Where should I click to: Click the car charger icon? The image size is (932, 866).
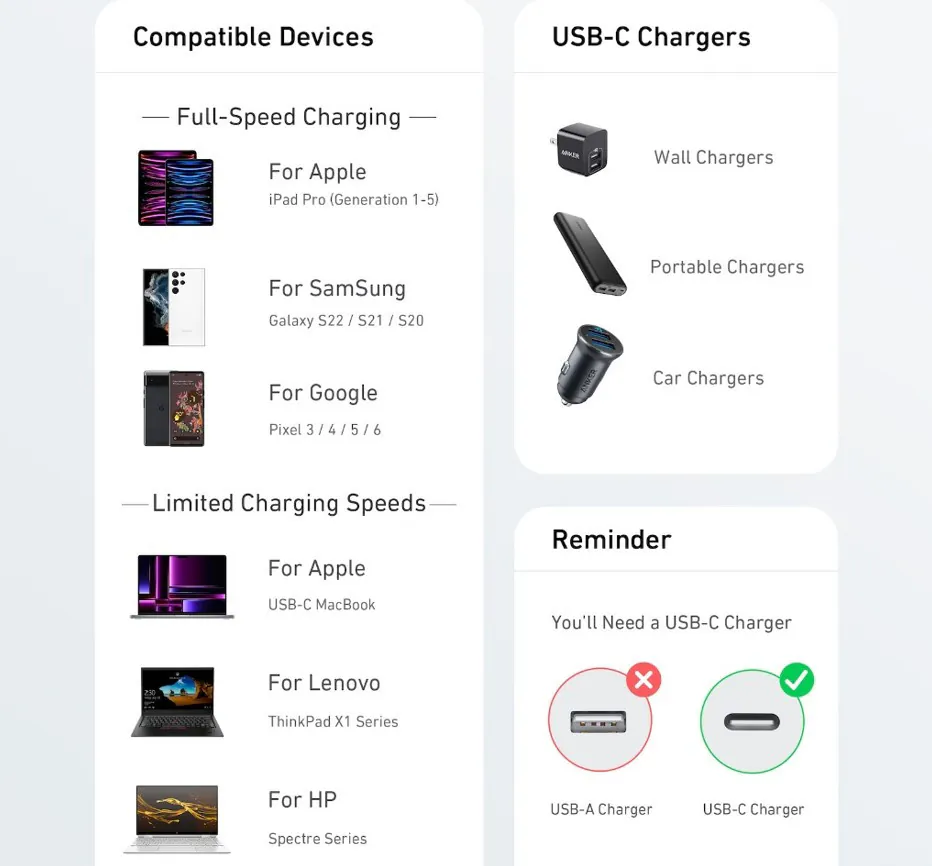(588, 364)
